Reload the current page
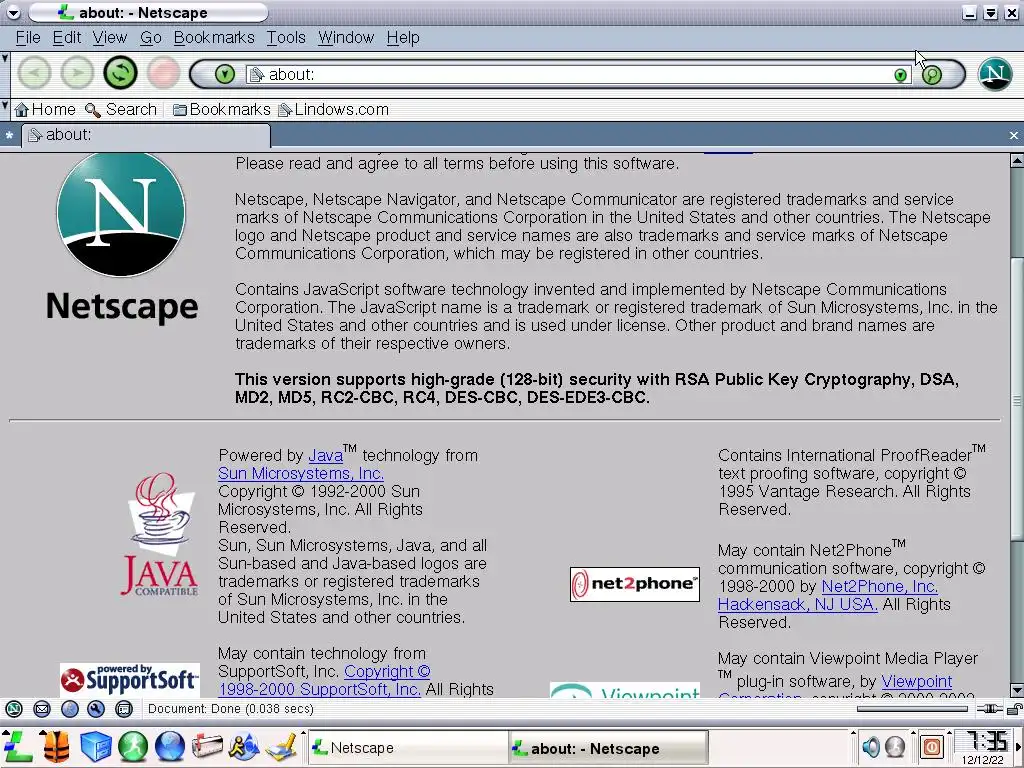Viewport: 1024px width, 768px height. click(120, 73)
